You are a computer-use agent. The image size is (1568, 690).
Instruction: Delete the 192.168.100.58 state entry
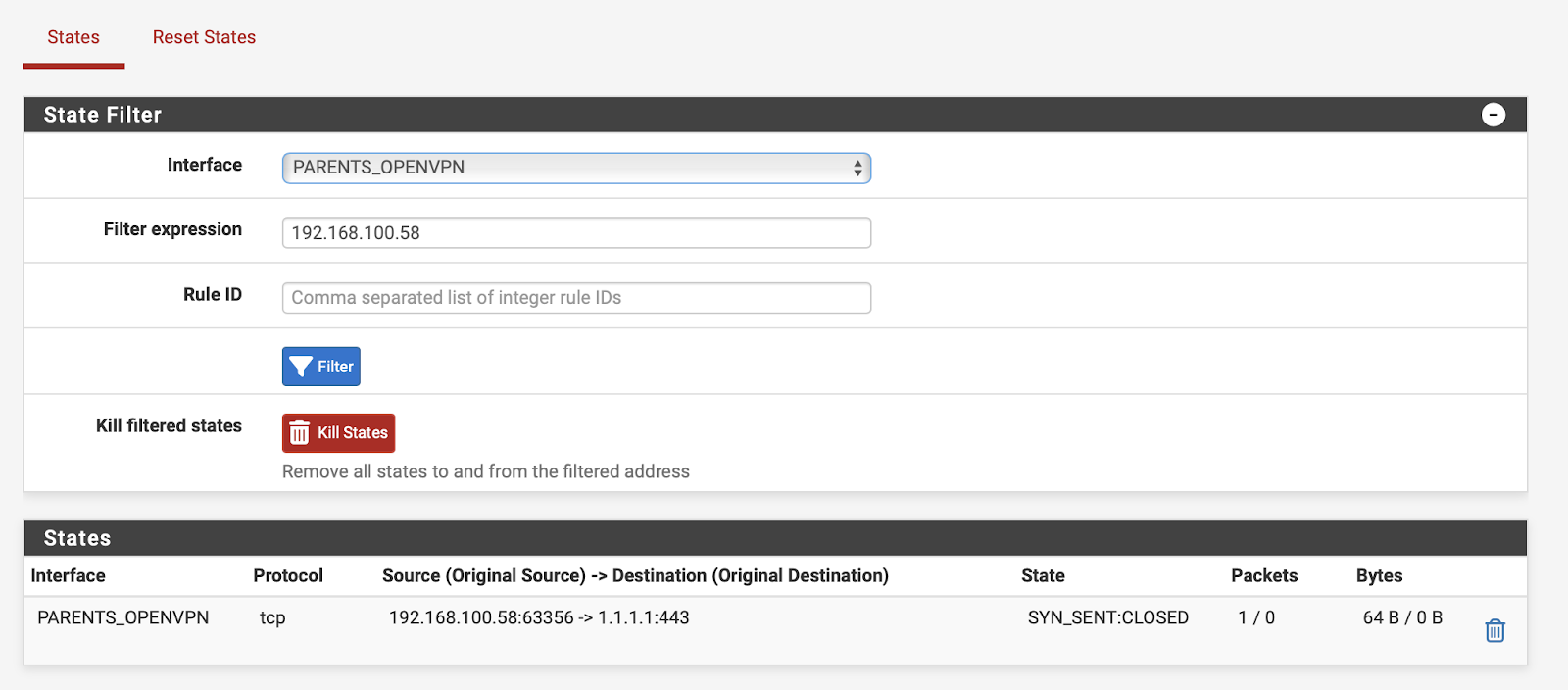point(1494,630)
